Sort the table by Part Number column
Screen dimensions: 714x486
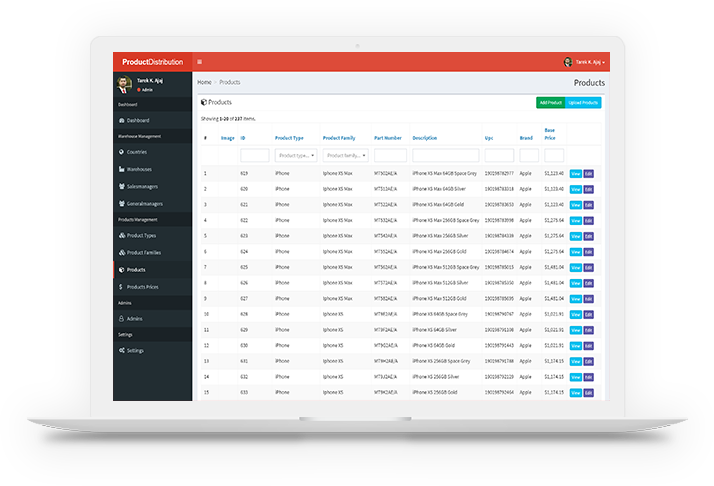coord(388,138)
